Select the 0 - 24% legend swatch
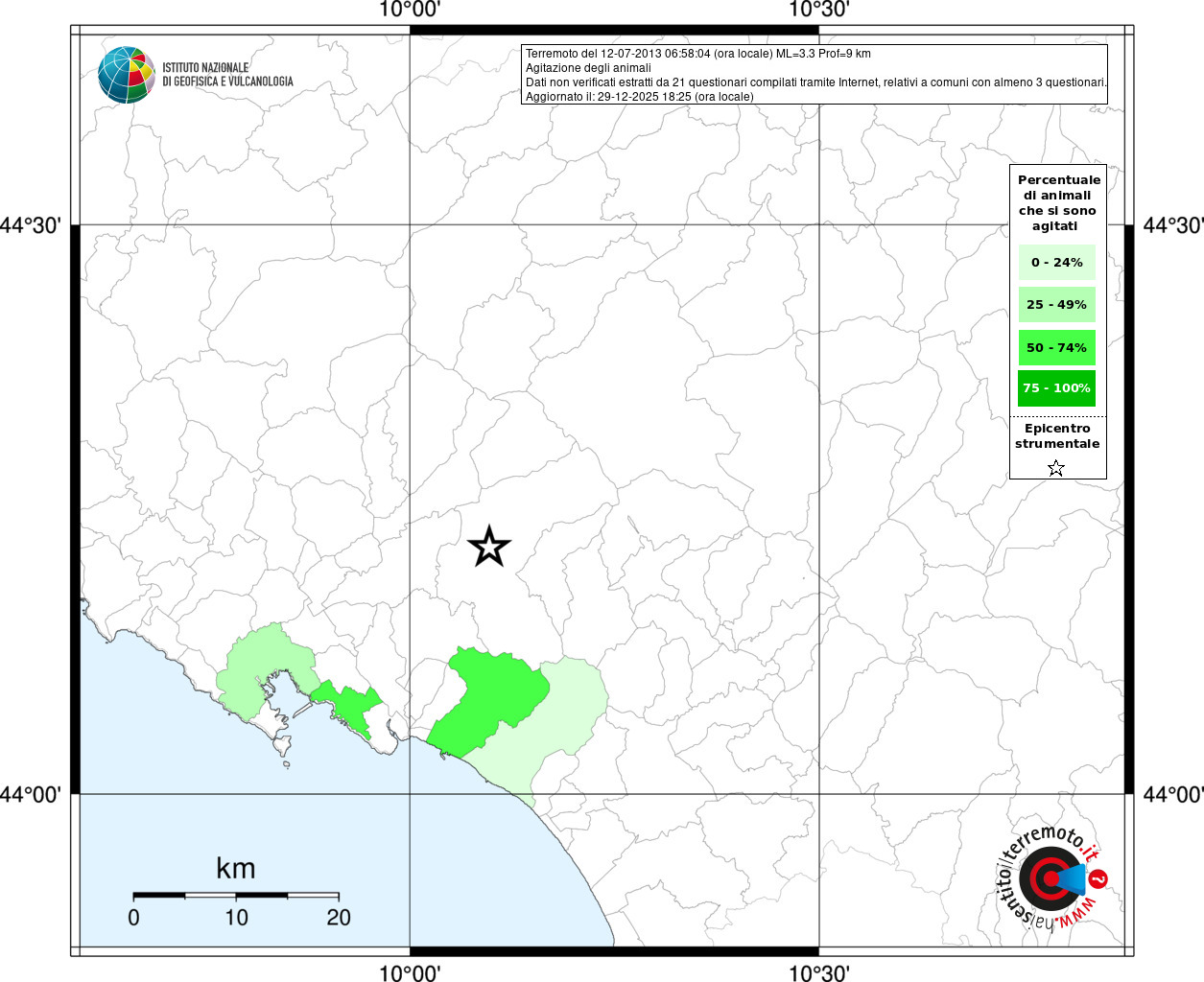 click(1057, 262)
